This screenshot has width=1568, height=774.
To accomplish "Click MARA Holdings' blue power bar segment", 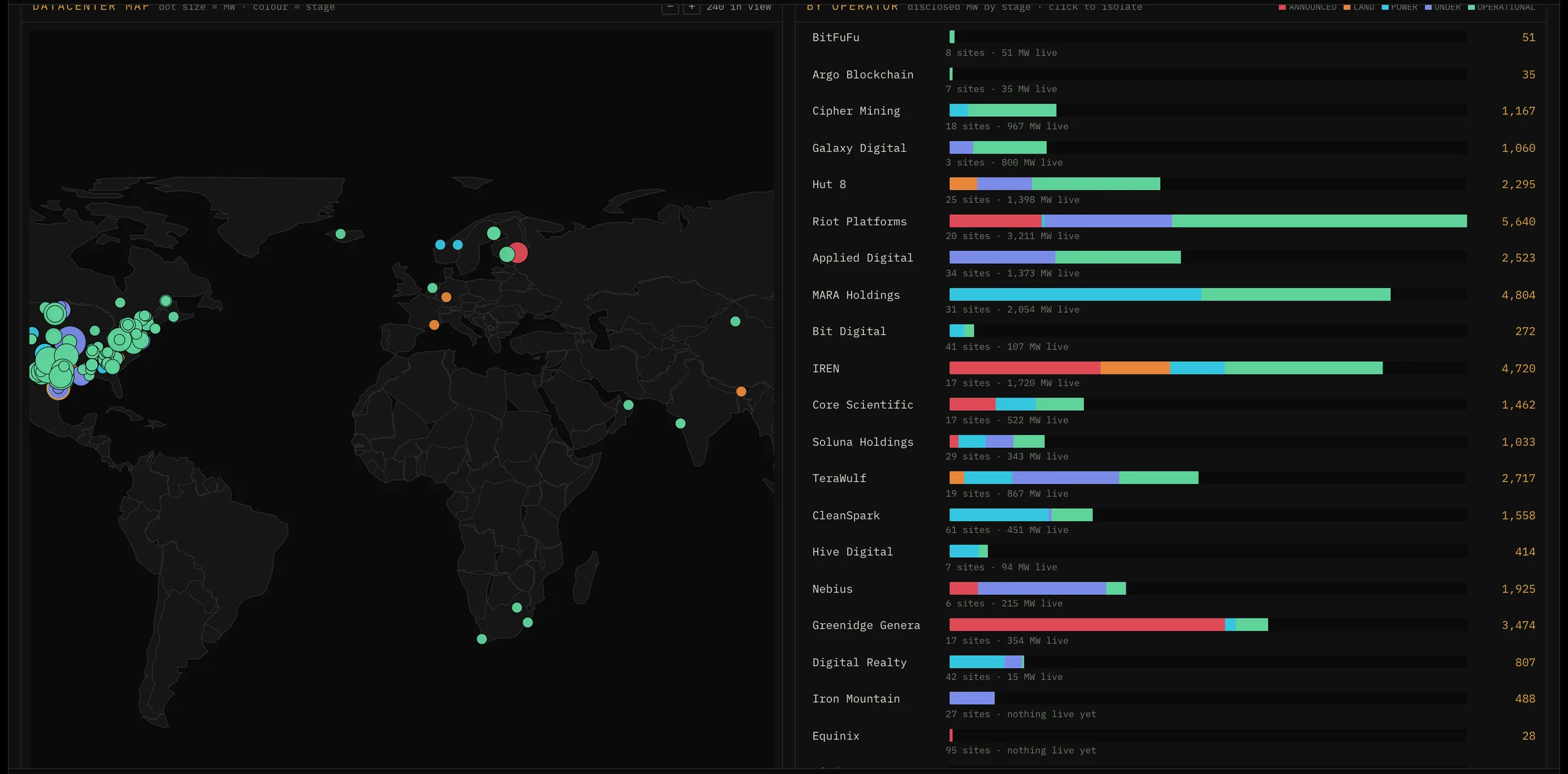I will (x=1075, y=295).
